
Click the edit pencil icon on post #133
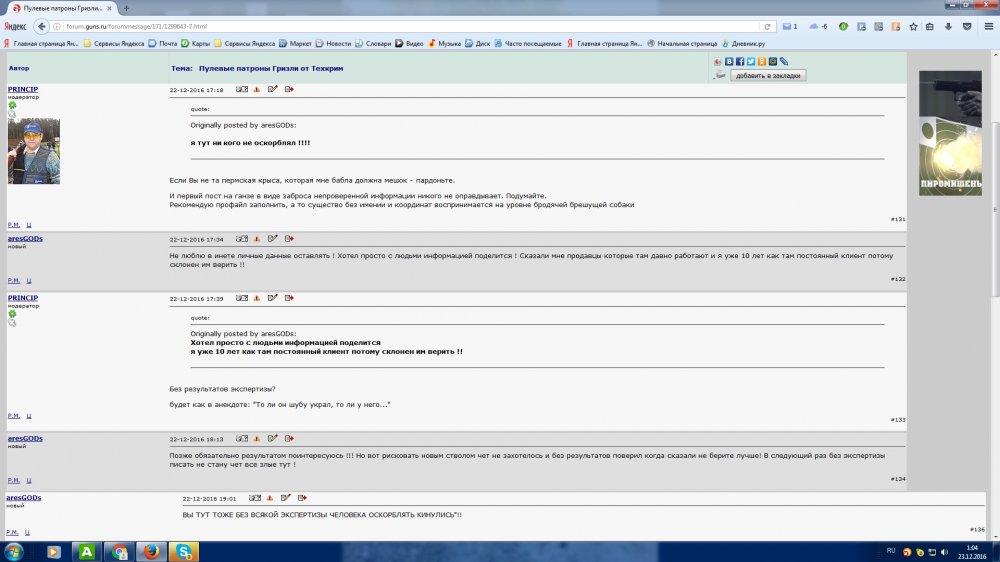[273, 298]
